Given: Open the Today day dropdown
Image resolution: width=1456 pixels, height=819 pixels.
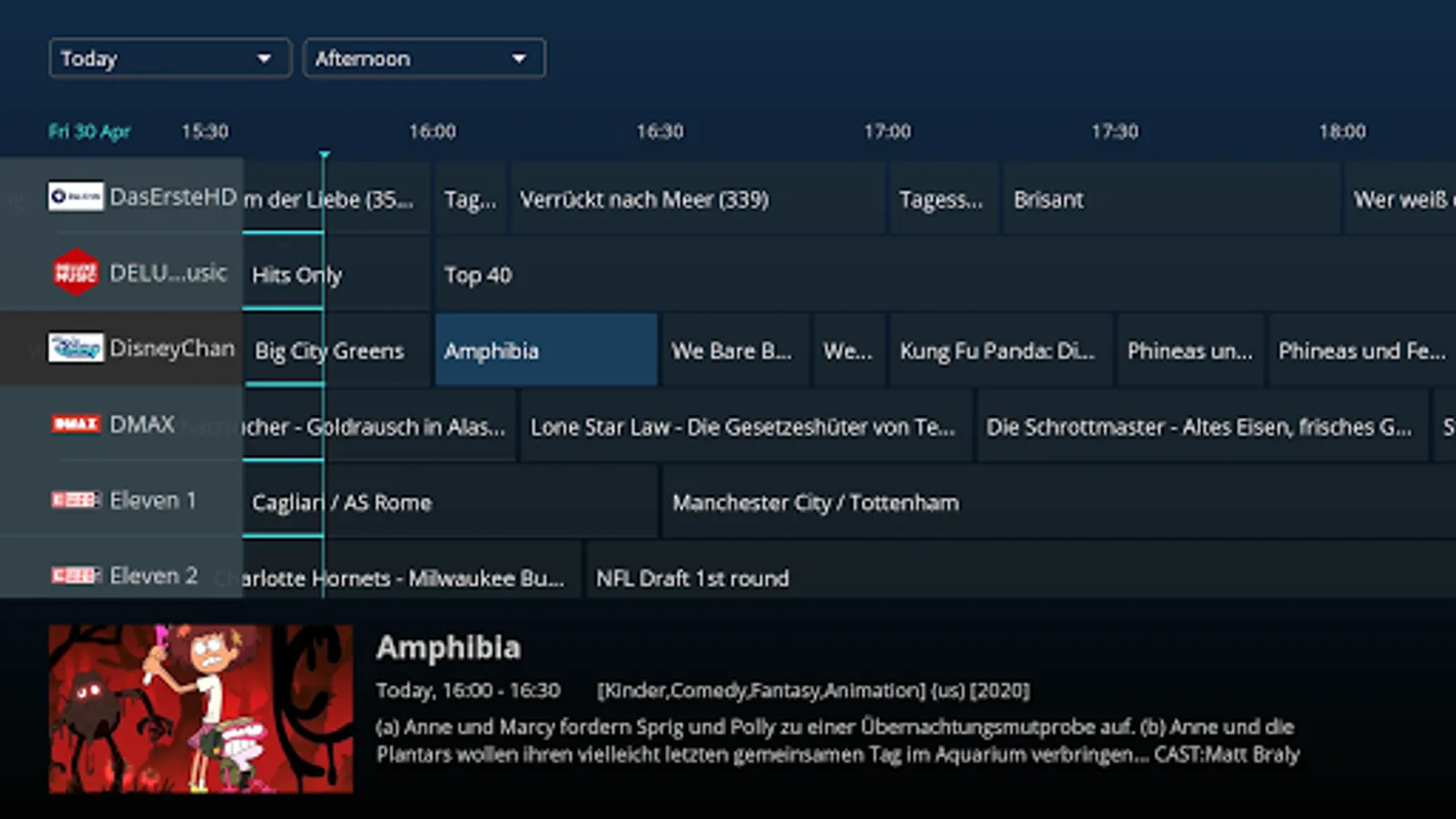Looking at the screenshot, I should (170, 58).
